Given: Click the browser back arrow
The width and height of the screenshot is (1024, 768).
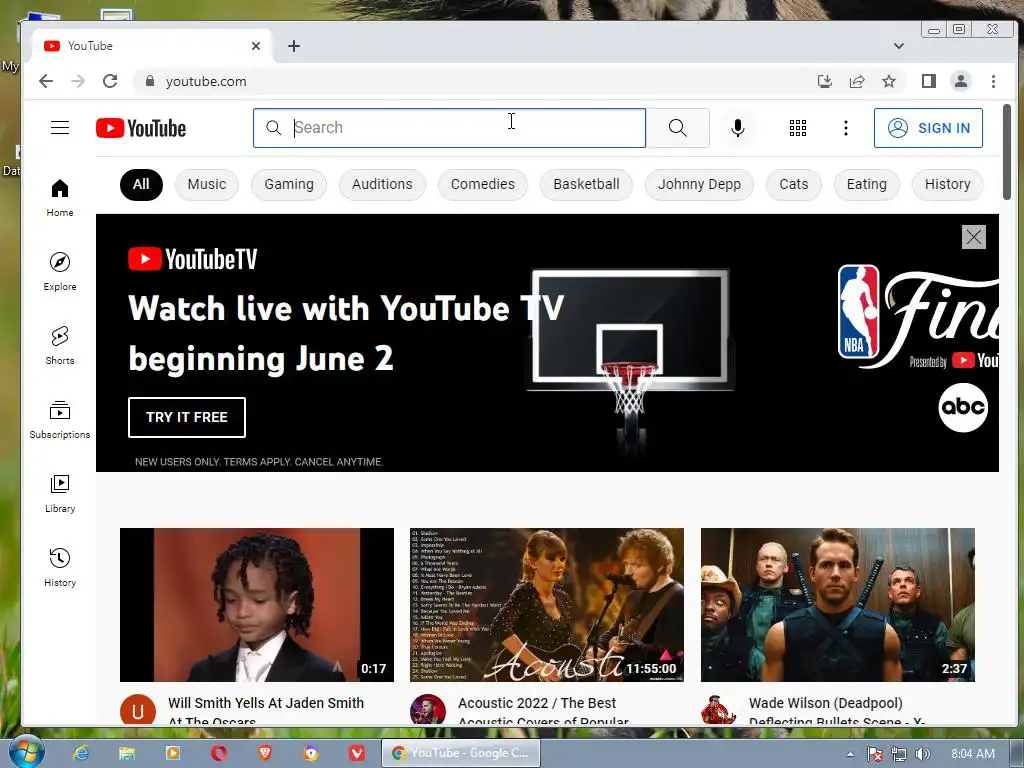Looking at the screenshot, I should [46, 81].
